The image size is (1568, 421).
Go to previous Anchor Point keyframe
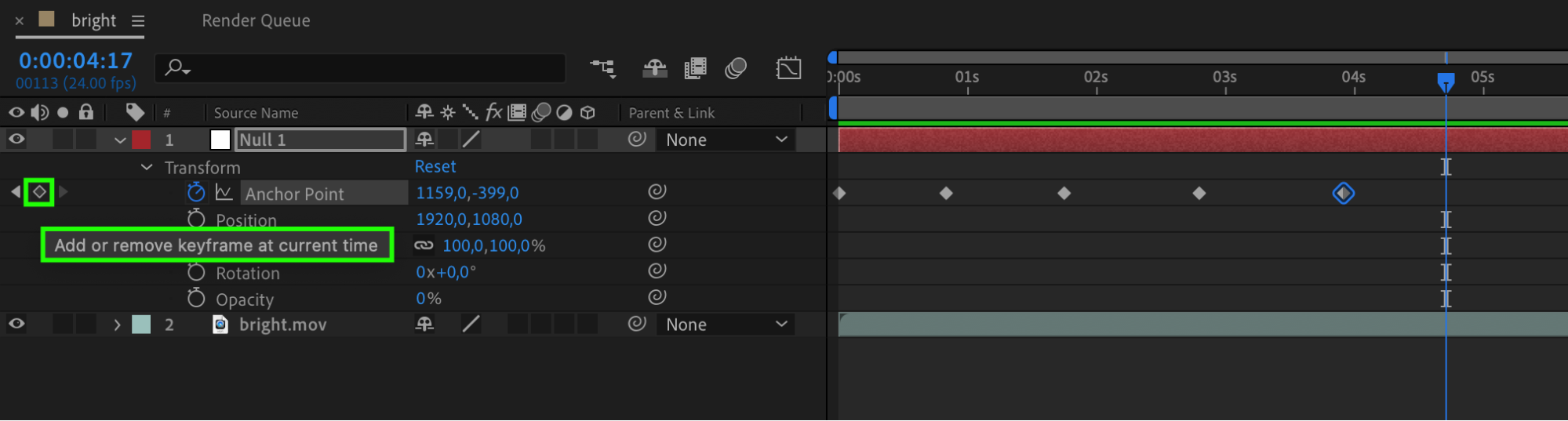(16, 192)
